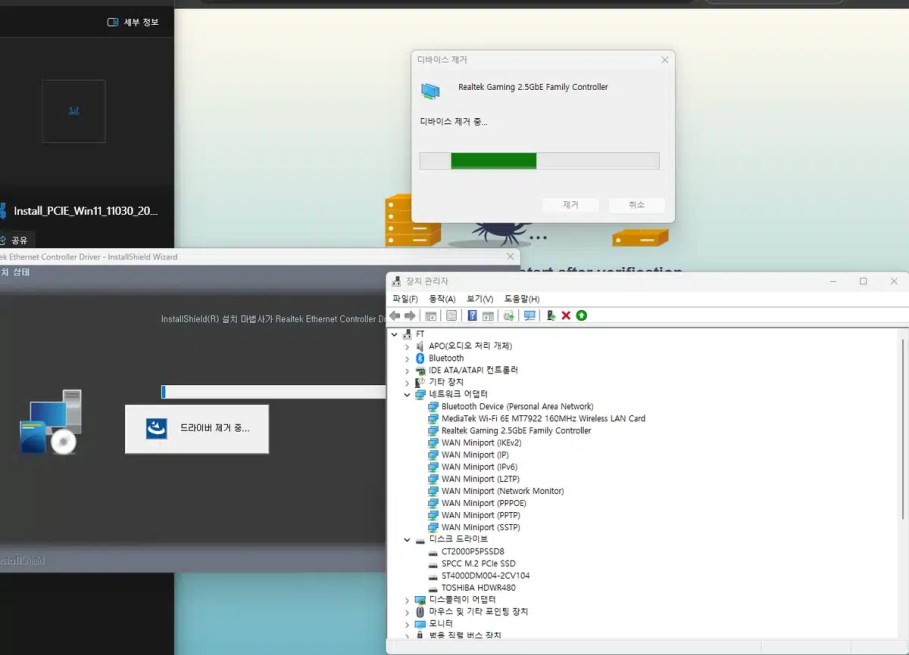909x655 pixels.
Task: Expand APO(오디오 처리 개체) category
Action: click(407, 347)
